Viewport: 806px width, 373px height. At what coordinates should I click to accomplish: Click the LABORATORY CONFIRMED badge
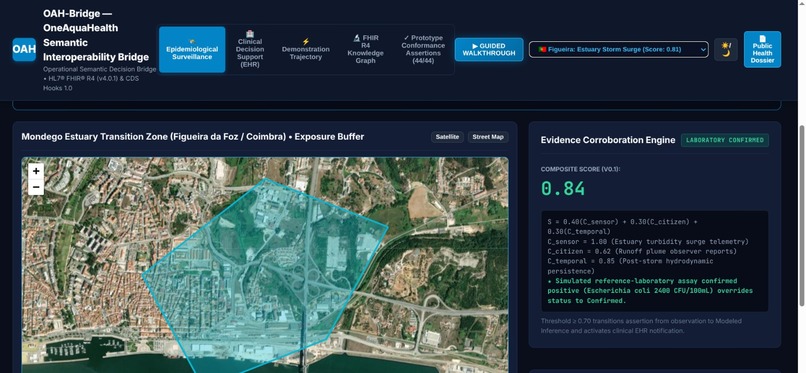[725, 140]
